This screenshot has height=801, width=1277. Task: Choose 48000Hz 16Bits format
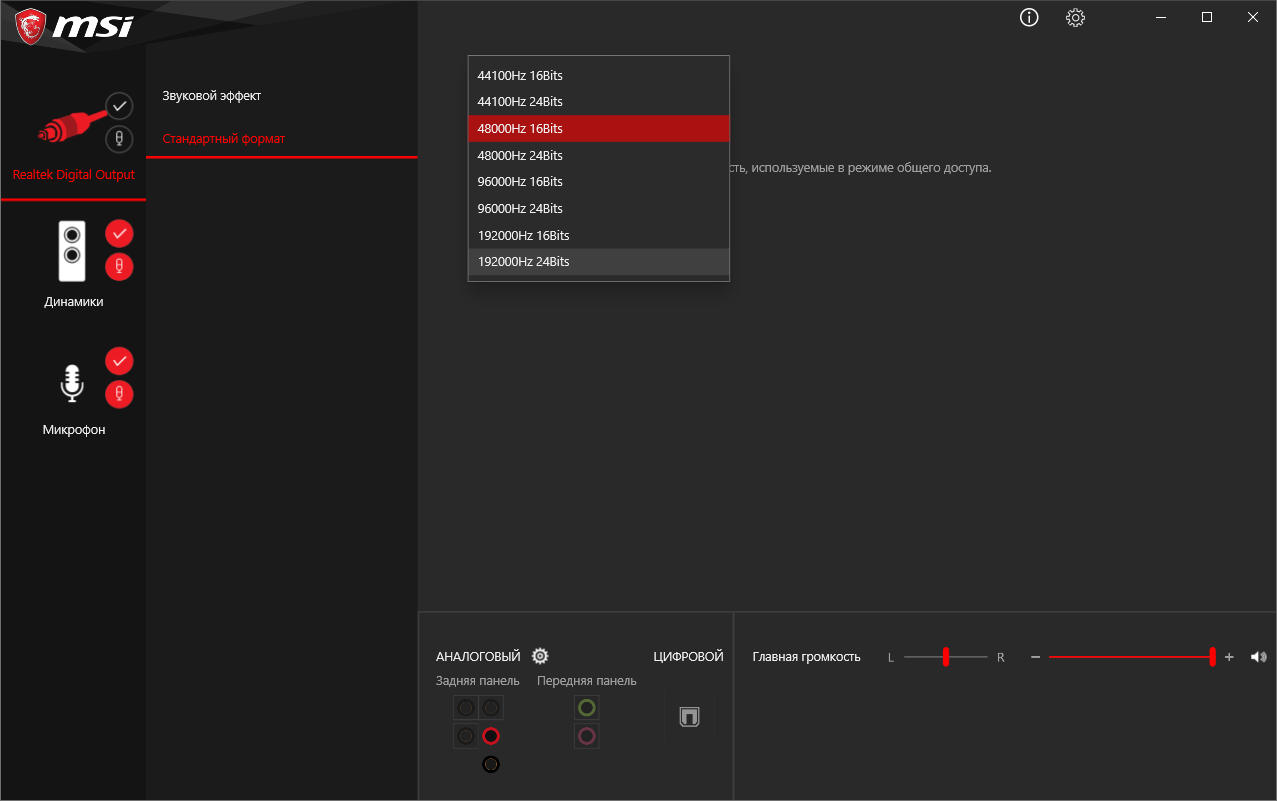coord(599,129)
